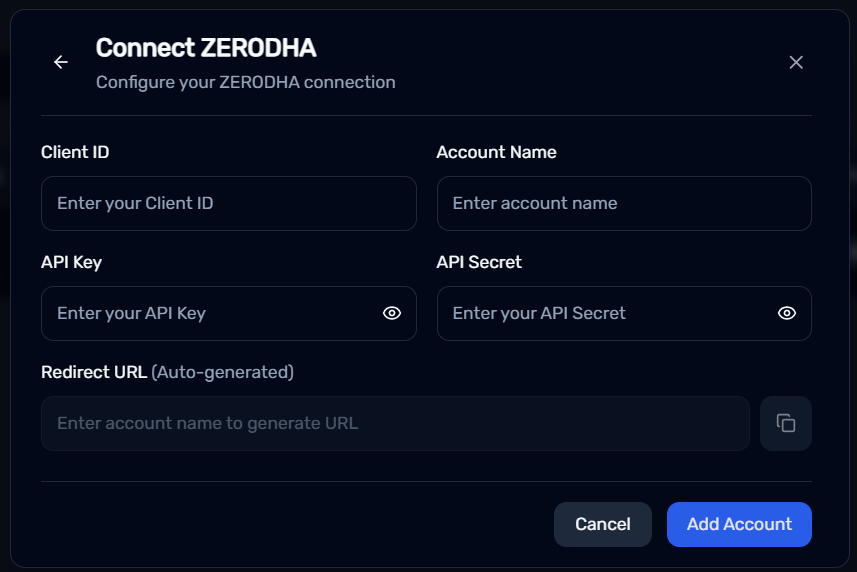Click the (Auto-generated) hint text

point(222,373)
